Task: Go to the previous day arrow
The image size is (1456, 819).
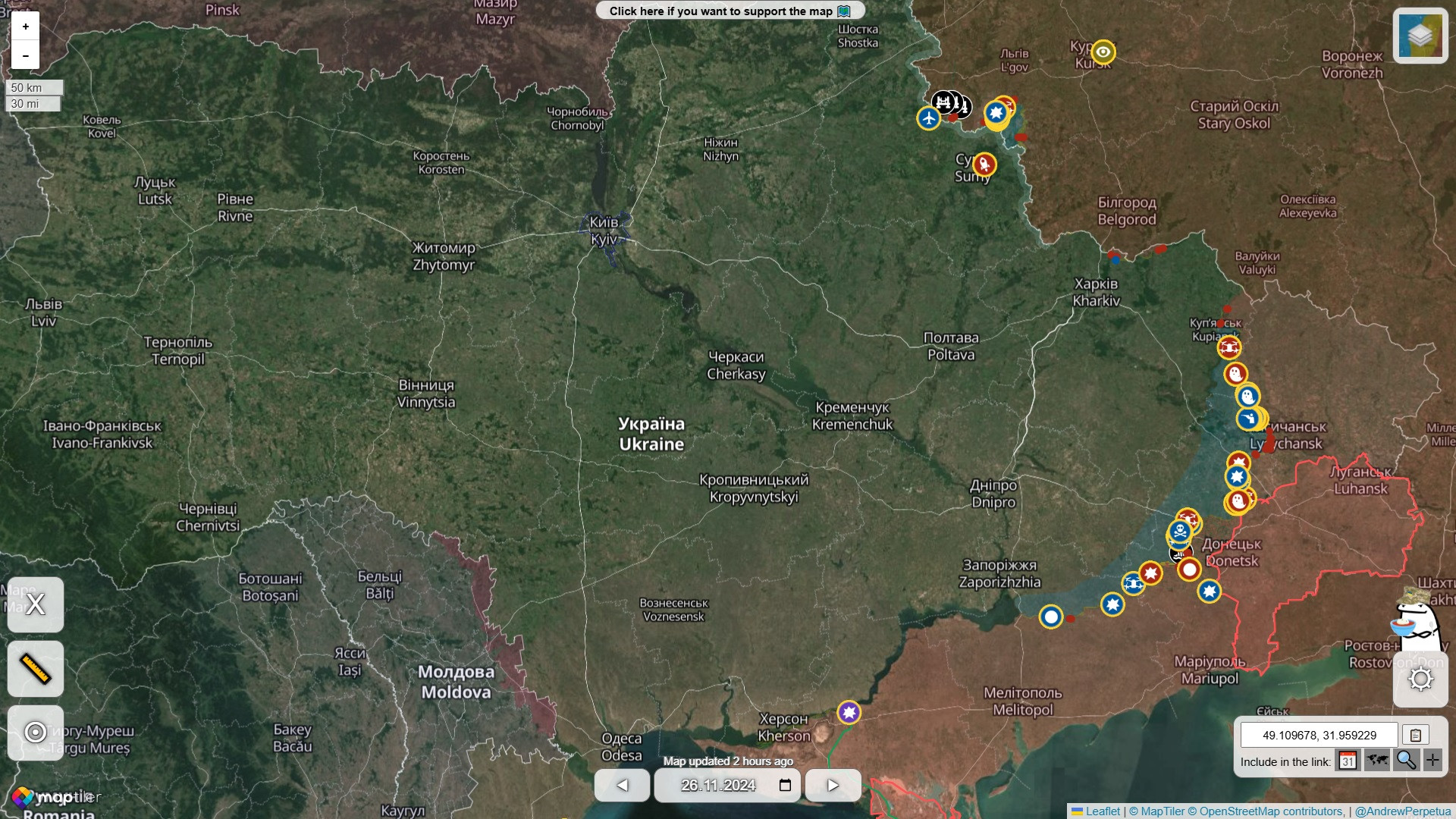Action: pyautogui.click(x=622, y=785)
